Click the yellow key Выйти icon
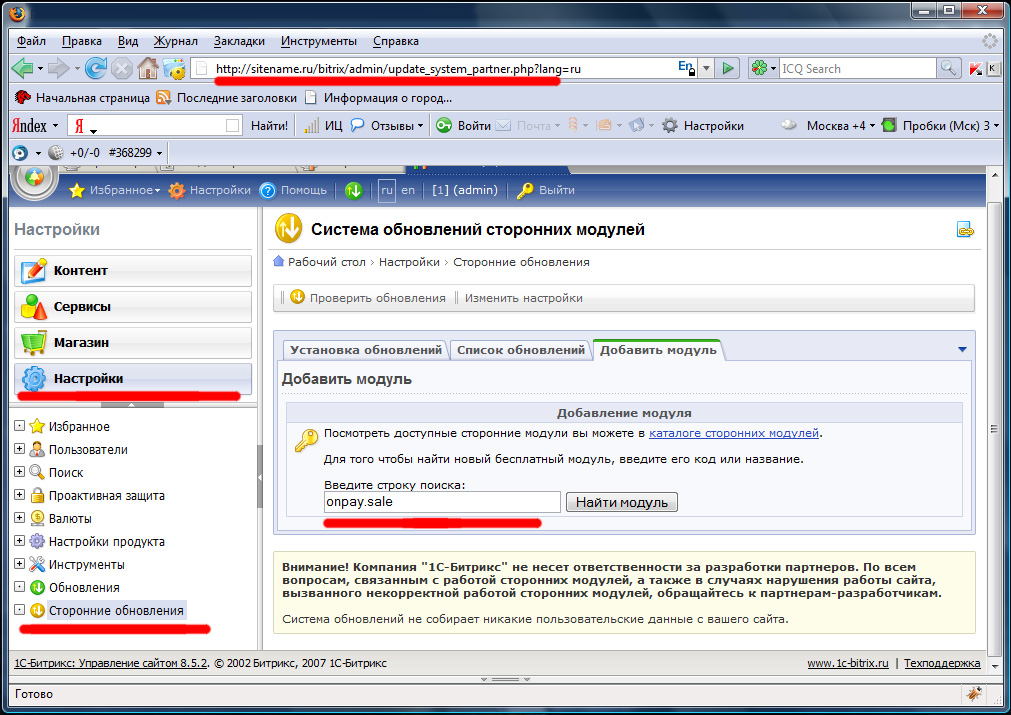The height and width of the screenshot is (715, 1011). point(523,190)
